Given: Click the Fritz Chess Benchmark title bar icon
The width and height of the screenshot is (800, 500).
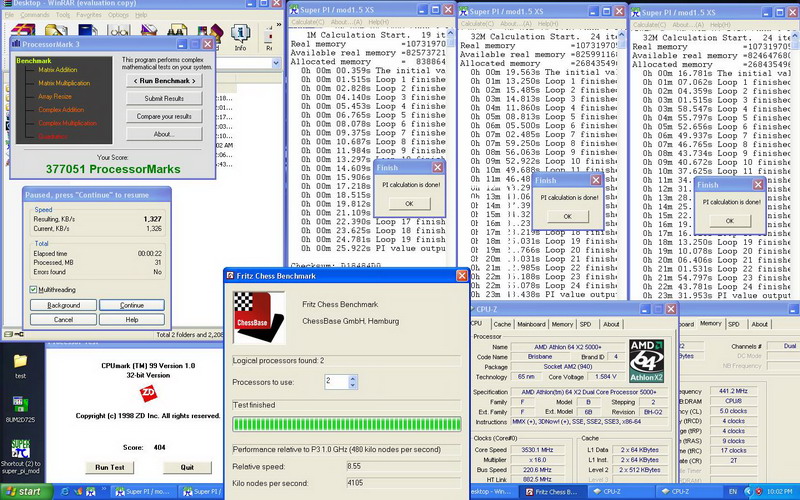Looking at the screenshot, I should (230, 276).
